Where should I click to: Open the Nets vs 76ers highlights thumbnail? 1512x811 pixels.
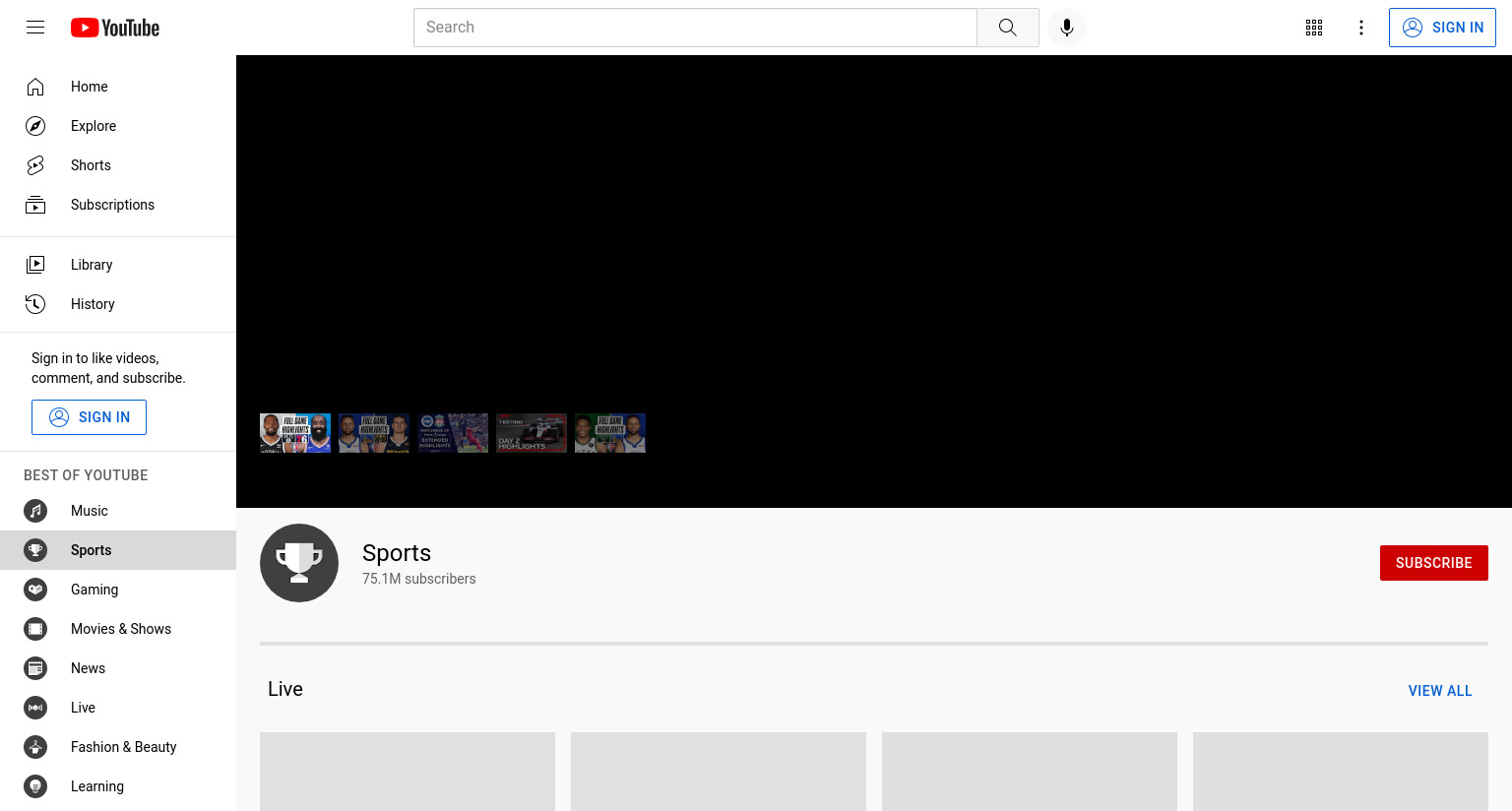pos(295,433)
